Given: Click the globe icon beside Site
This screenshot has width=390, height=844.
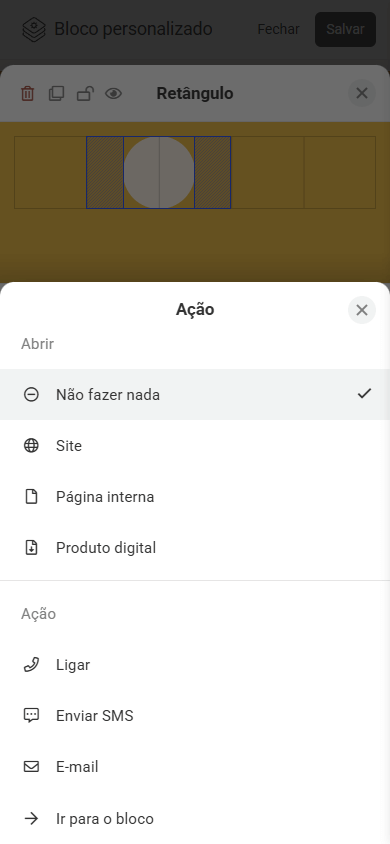Looking at the screenshot, I should (31, 446).
